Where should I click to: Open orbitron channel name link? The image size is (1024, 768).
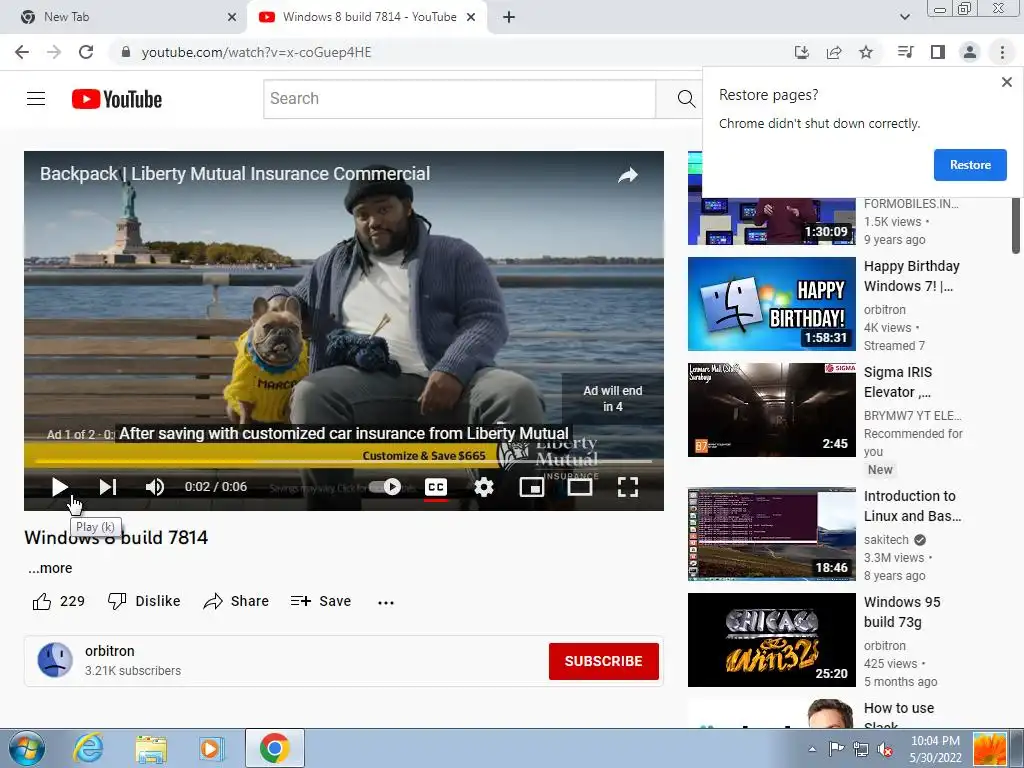[x=110, y=651]
